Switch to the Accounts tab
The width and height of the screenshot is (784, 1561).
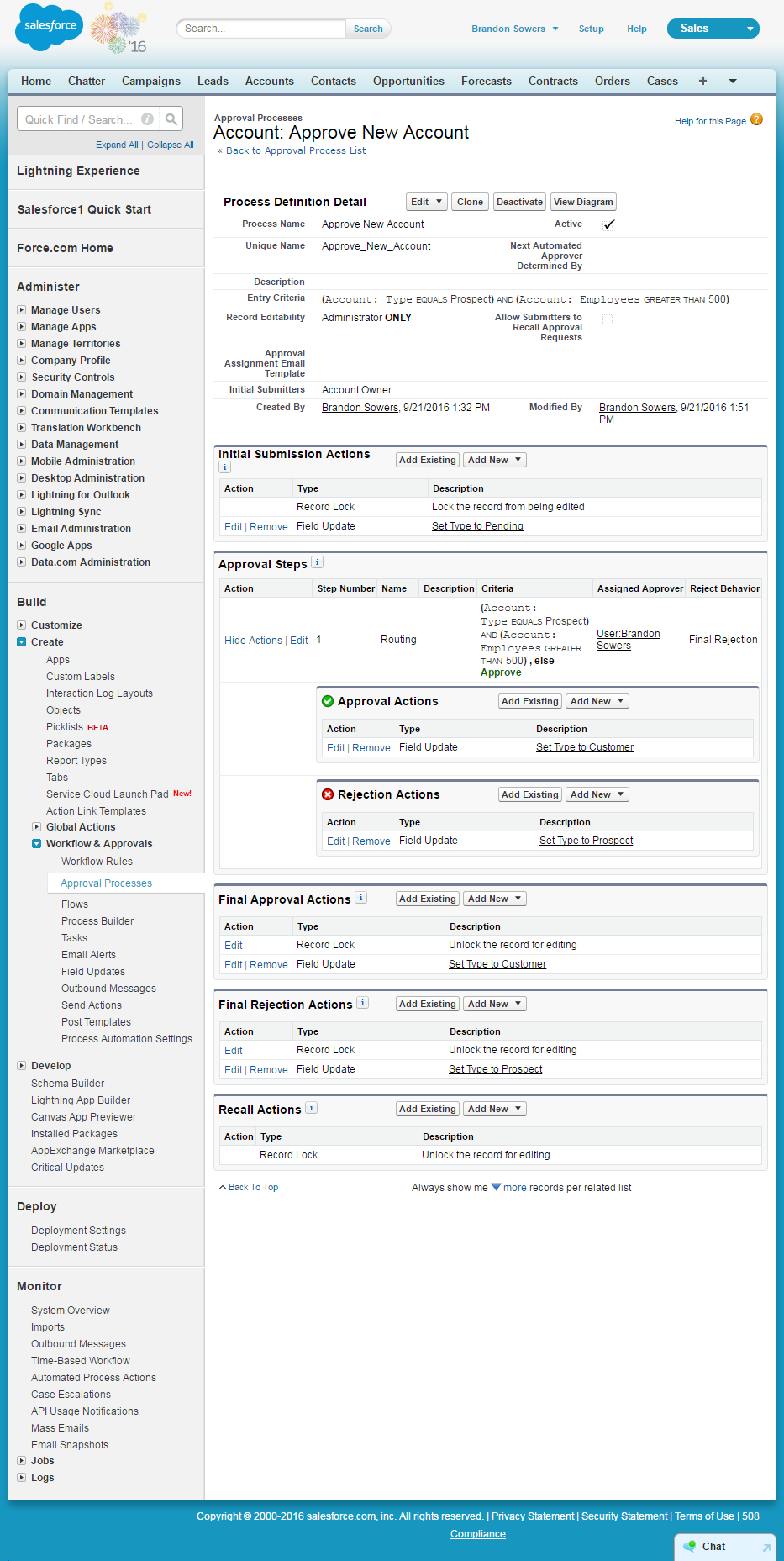click(270, 82)
